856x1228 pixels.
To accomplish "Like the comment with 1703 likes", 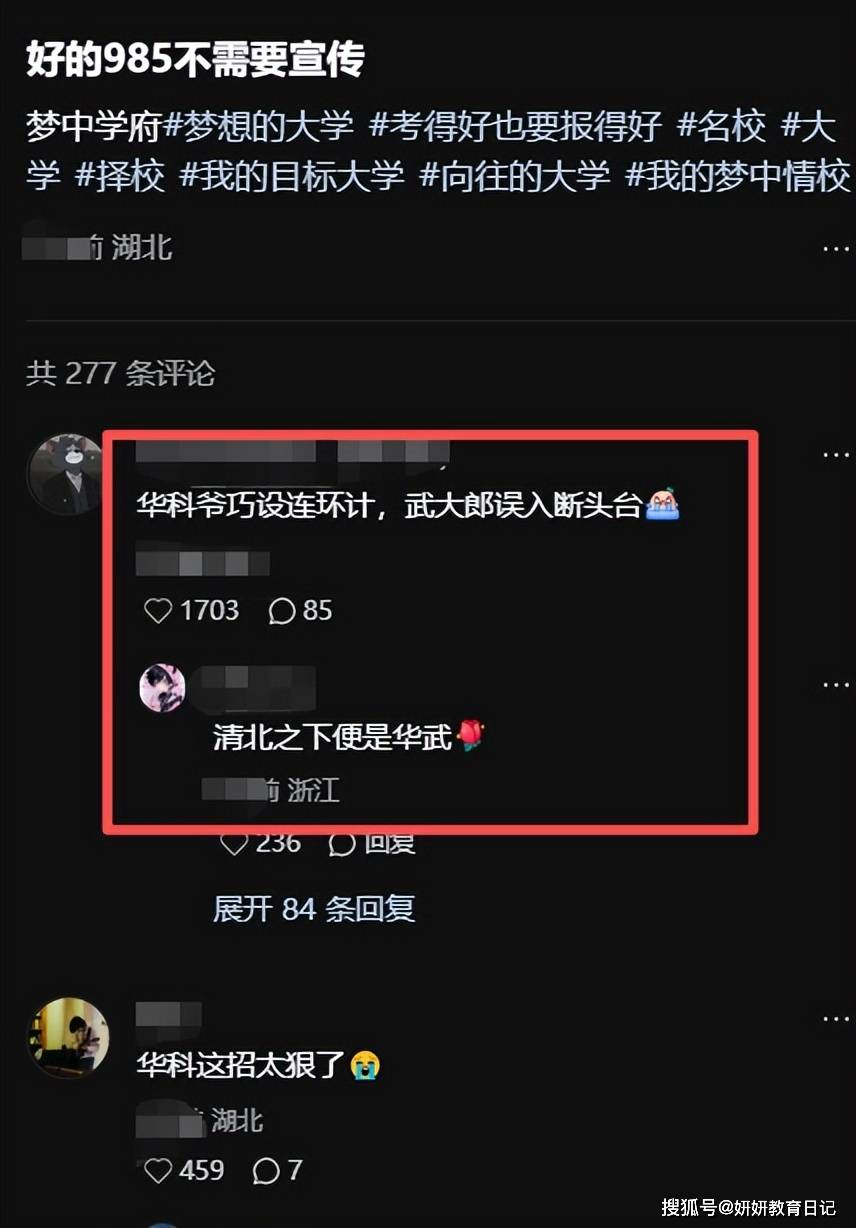I will (159, 611).
